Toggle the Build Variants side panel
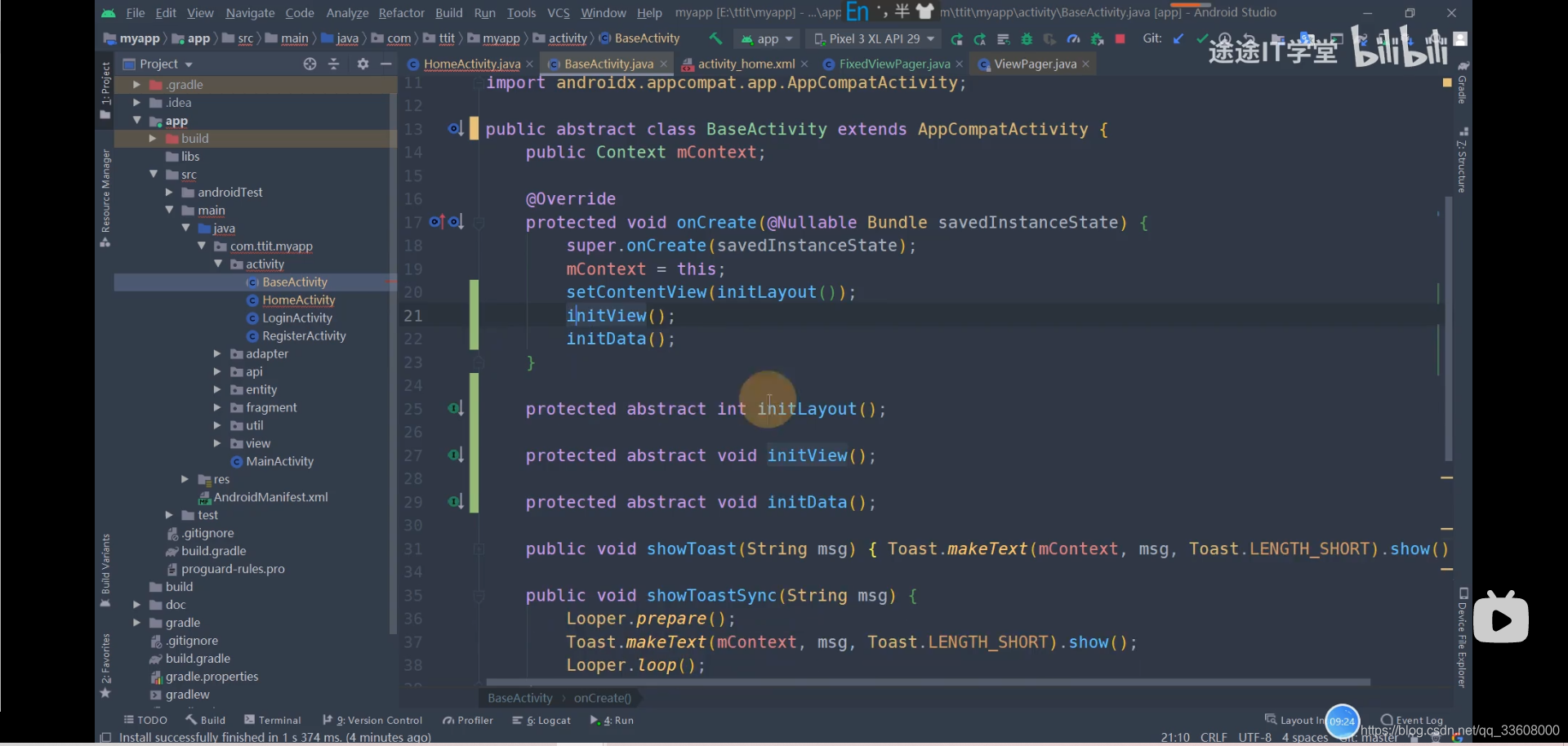 105,571
